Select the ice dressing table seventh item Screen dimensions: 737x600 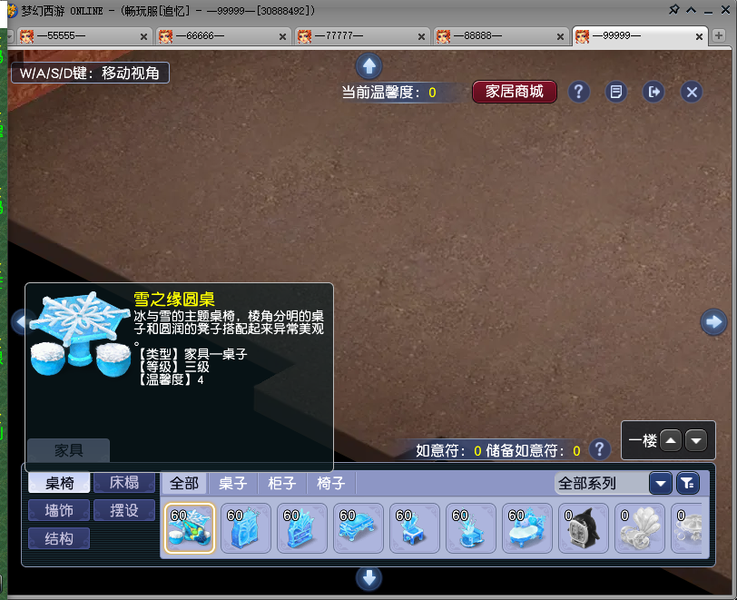[527, 528]
